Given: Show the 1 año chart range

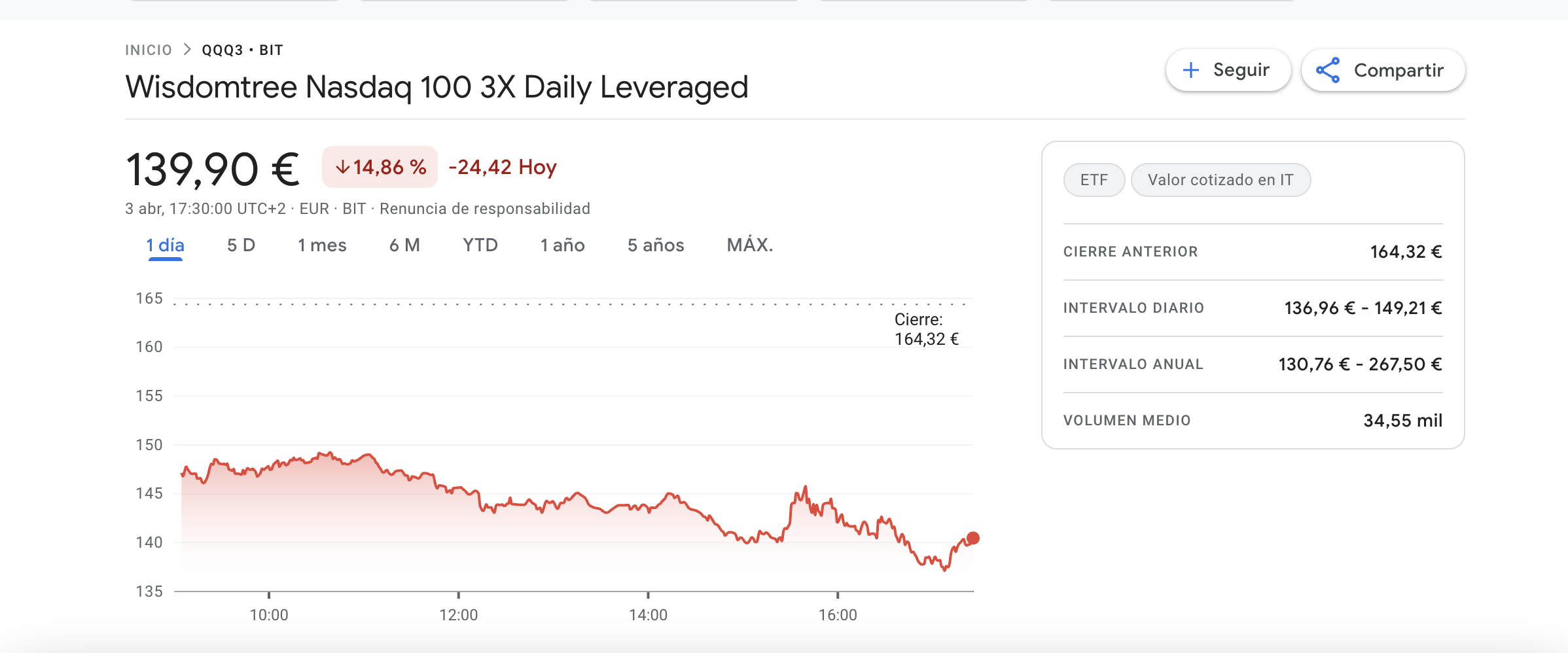Looking at the screenshot, I should (x=562, y=245).
